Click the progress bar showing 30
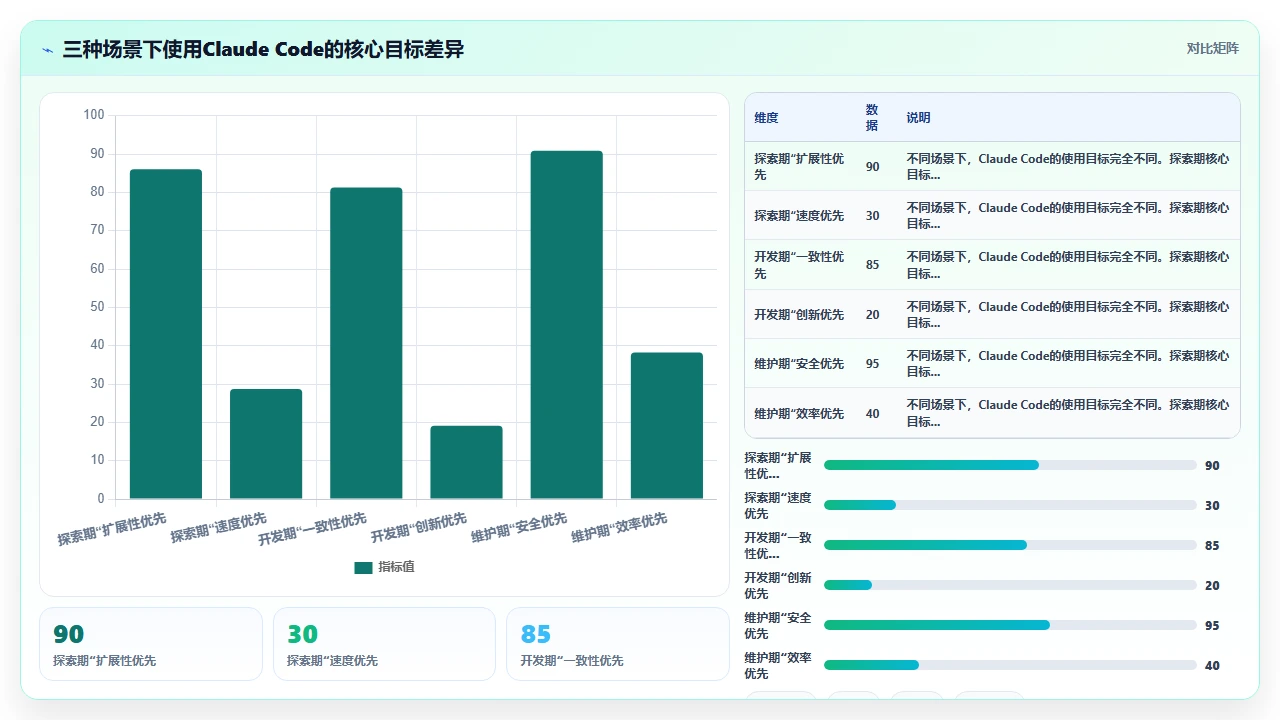This screenshot has width=1280, height=720. click(1010, 505)
